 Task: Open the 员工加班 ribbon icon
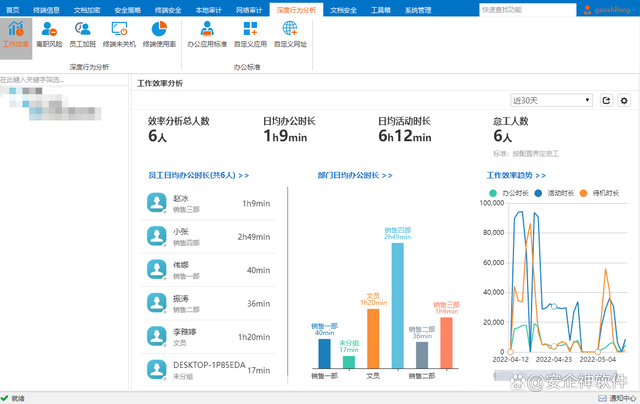(82, 34)
